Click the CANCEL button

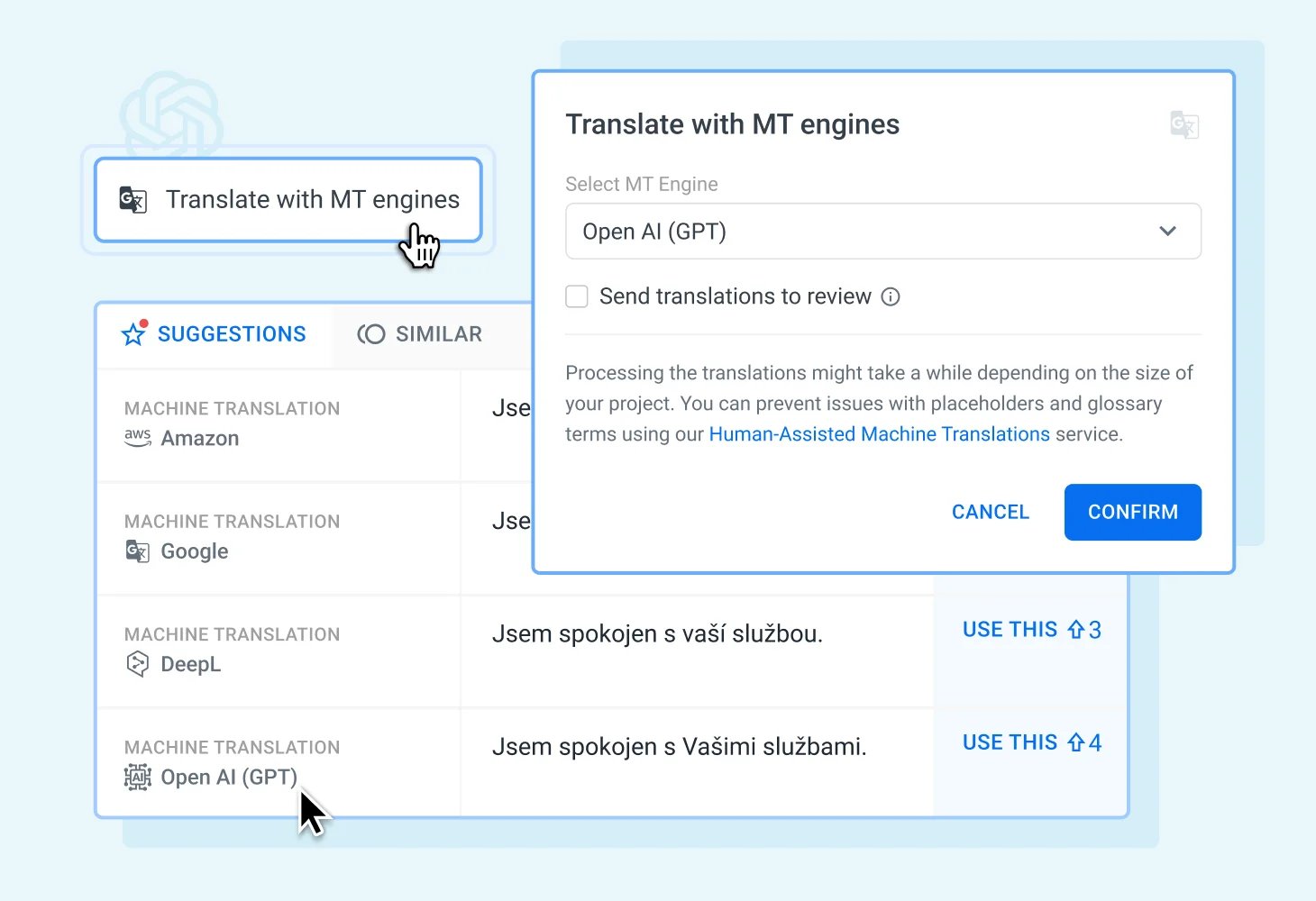point(991,512)
